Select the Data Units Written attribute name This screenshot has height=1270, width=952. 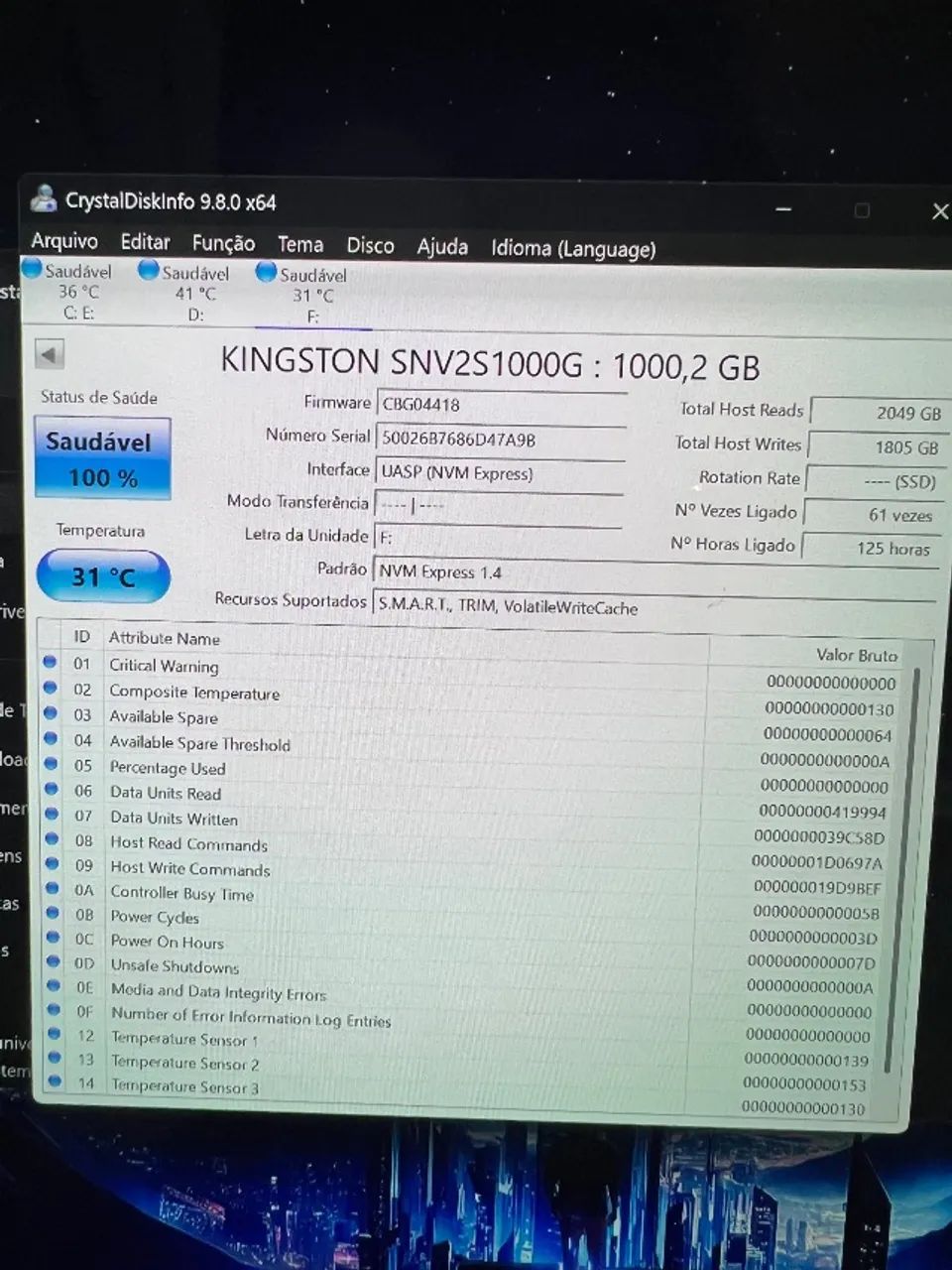point(175,819)
